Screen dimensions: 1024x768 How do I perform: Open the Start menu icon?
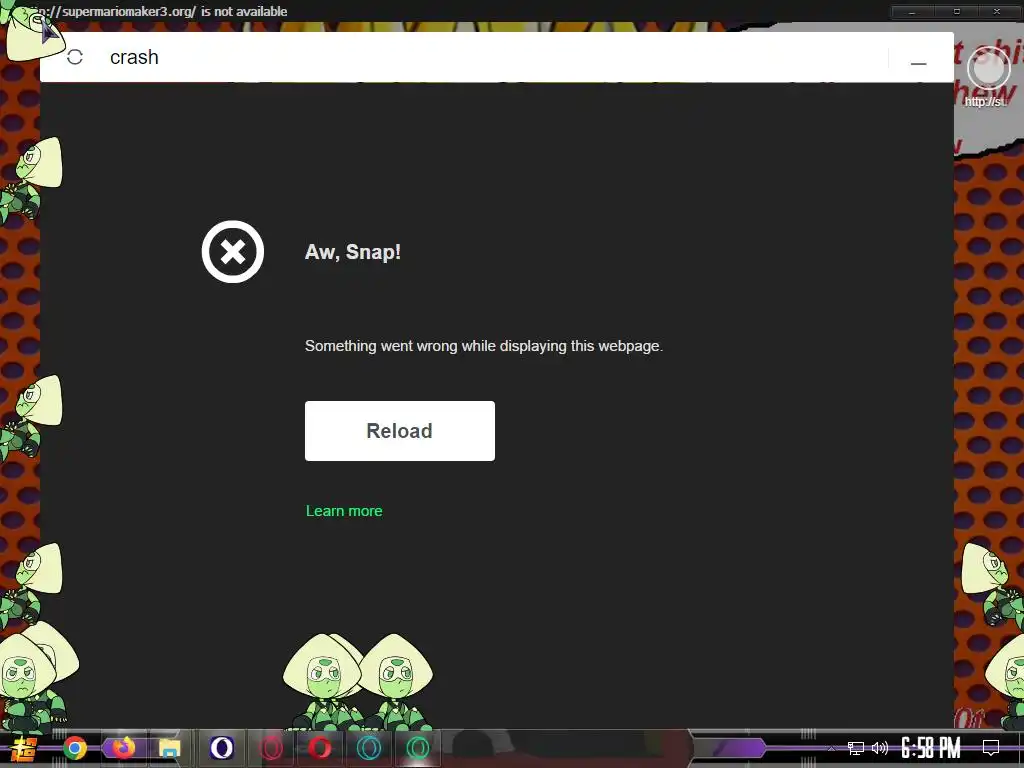(24, 748)
